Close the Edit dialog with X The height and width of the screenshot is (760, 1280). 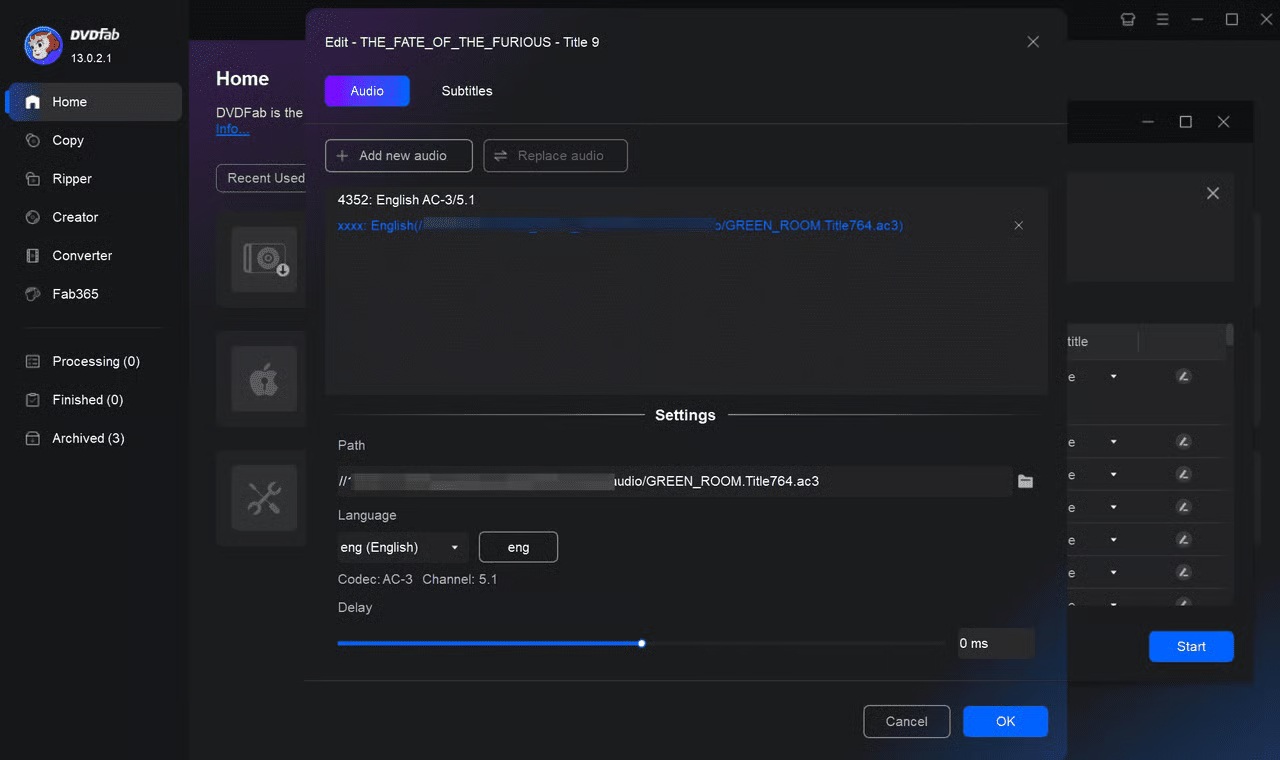[x=1033, y=42]
